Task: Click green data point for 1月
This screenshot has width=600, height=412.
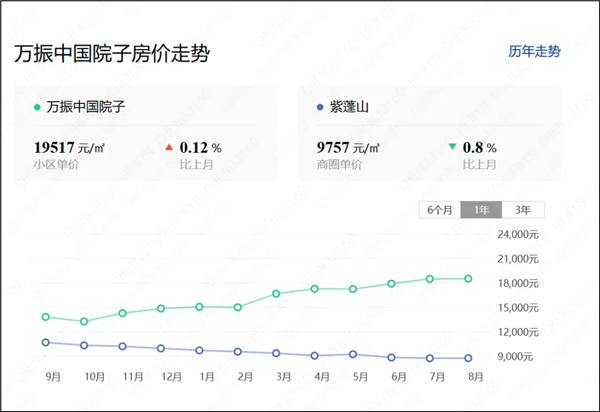Action: pos(199,307)
